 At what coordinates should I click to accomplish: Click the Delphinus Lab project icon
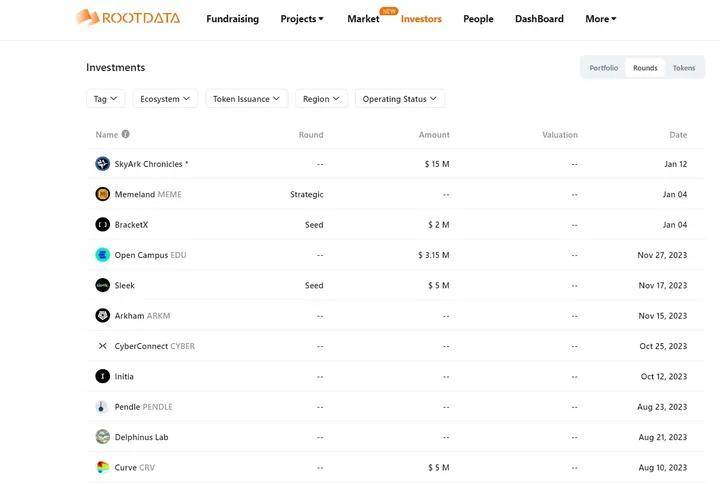tap(102, 437)
